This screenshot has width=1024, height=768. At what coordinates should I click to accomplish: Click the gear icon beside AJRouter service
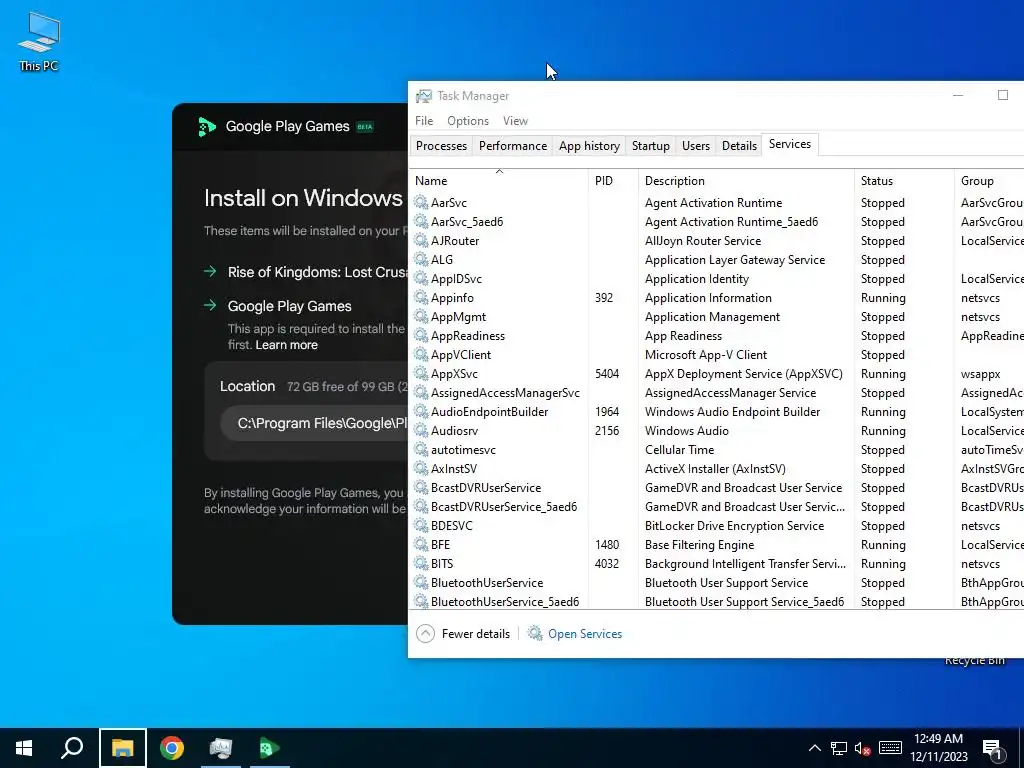pos(421,240)
